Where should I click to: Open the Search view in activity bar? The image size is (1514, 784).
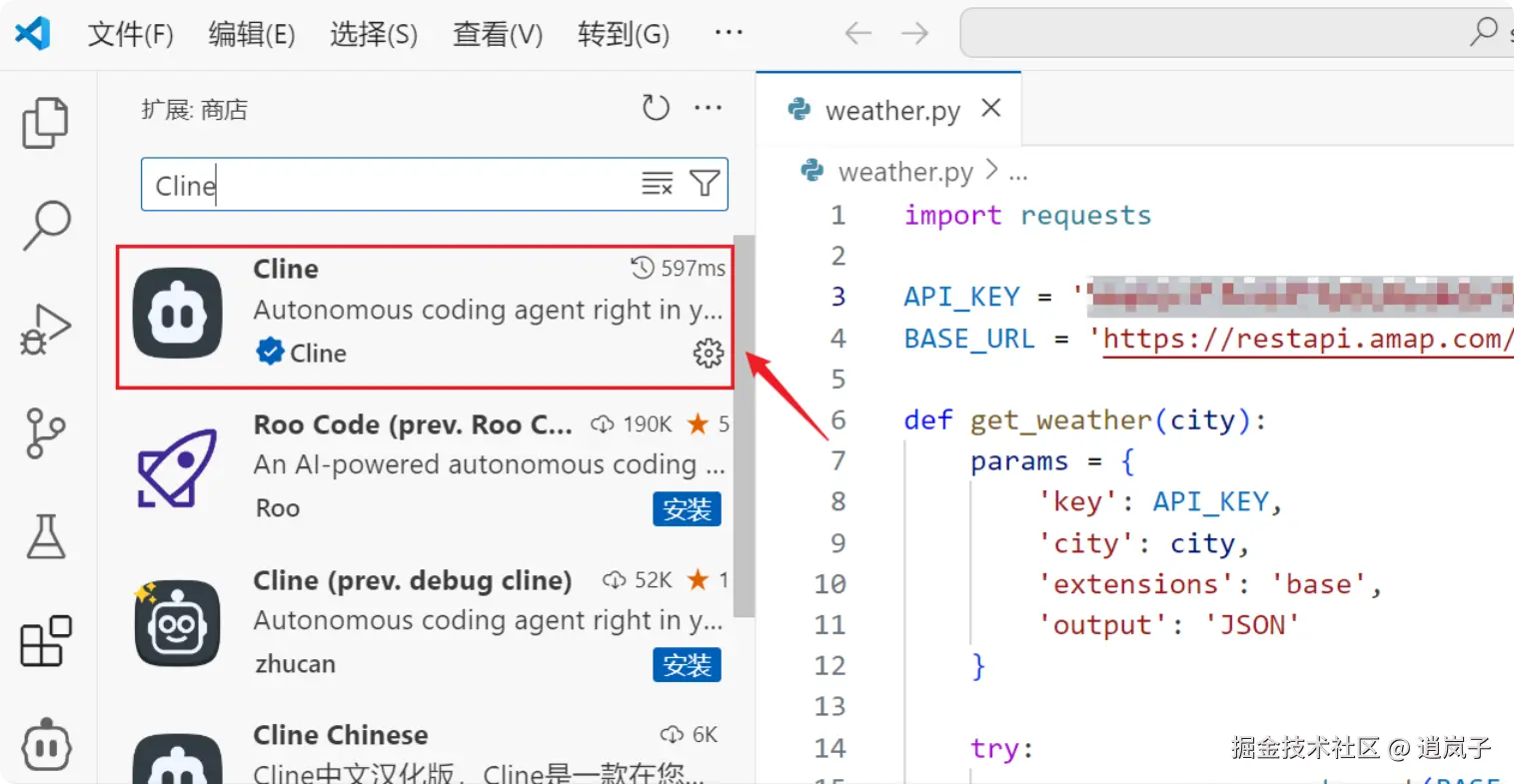point(46,225)
